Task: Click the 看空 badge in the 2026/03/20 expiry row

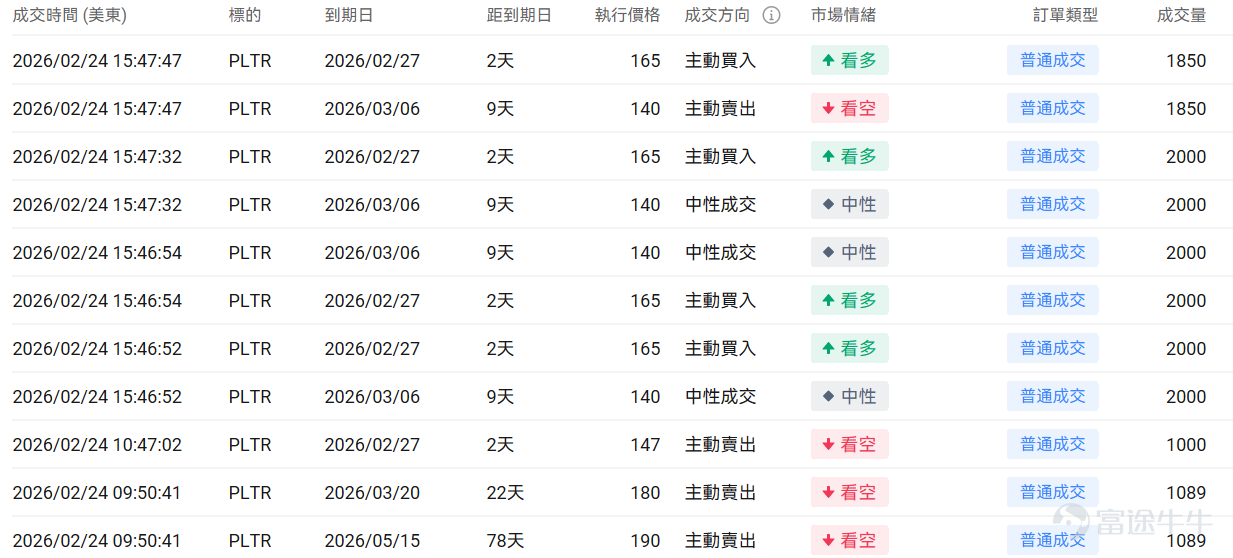Action: (849, 492)
